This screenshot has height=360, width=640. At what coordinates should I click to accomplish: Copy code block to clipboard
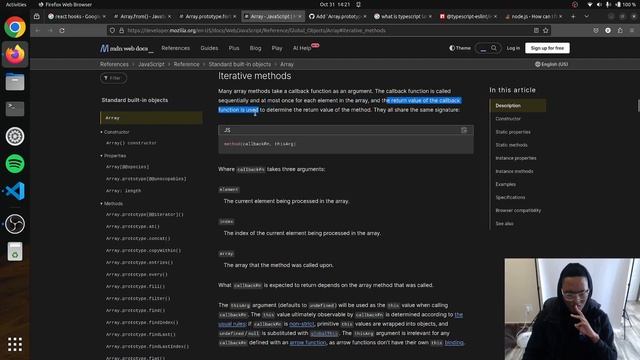464,130
